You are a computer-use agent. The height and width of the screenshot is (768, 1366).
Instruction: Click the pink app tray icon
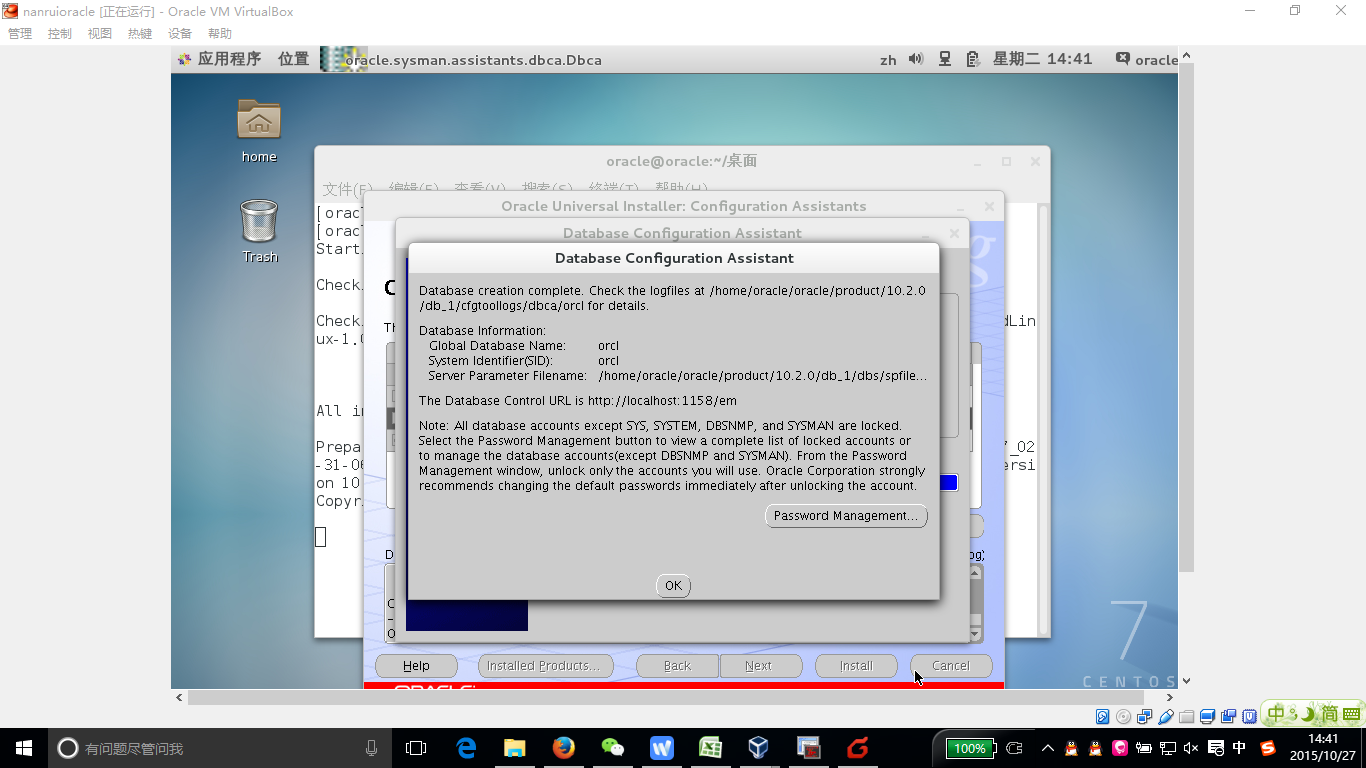pos(1120,748)
